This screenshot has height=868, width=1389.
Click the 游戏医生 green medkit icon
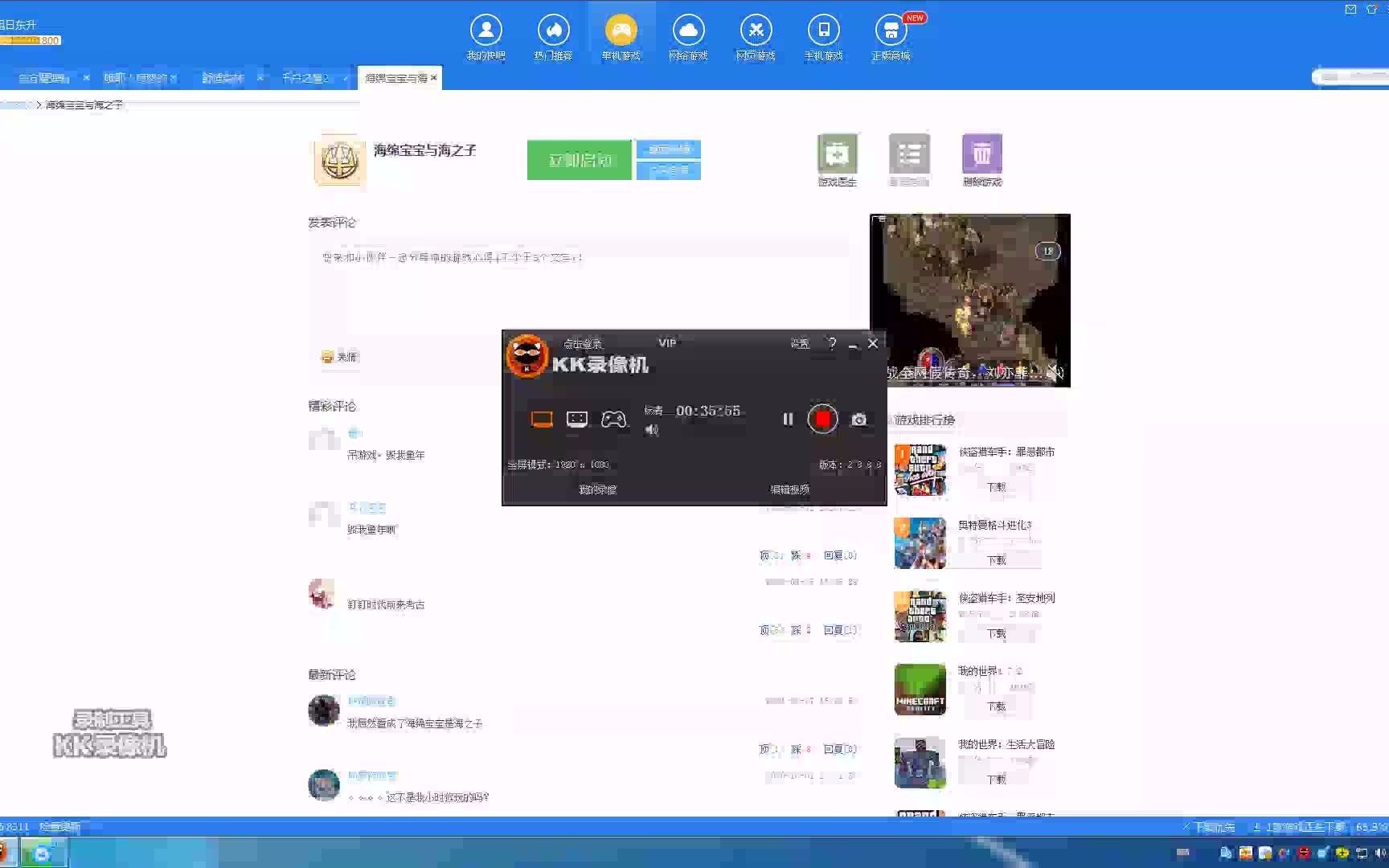[x=837, y=154]
